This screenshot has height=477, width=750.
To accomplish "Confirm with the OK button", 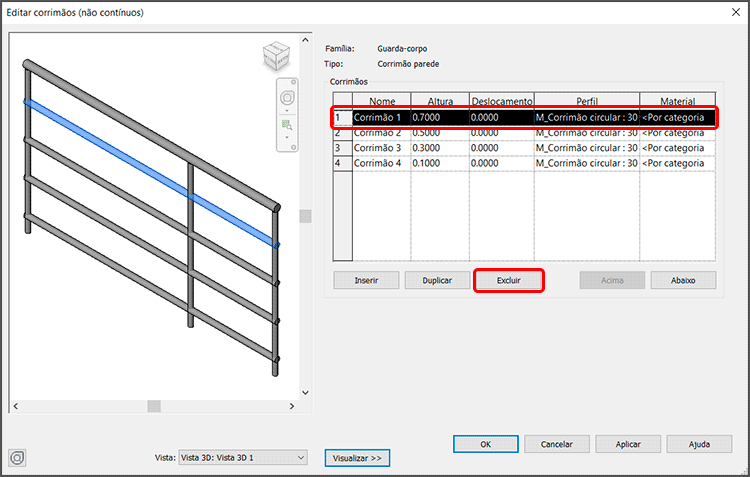I will [484, 443].
